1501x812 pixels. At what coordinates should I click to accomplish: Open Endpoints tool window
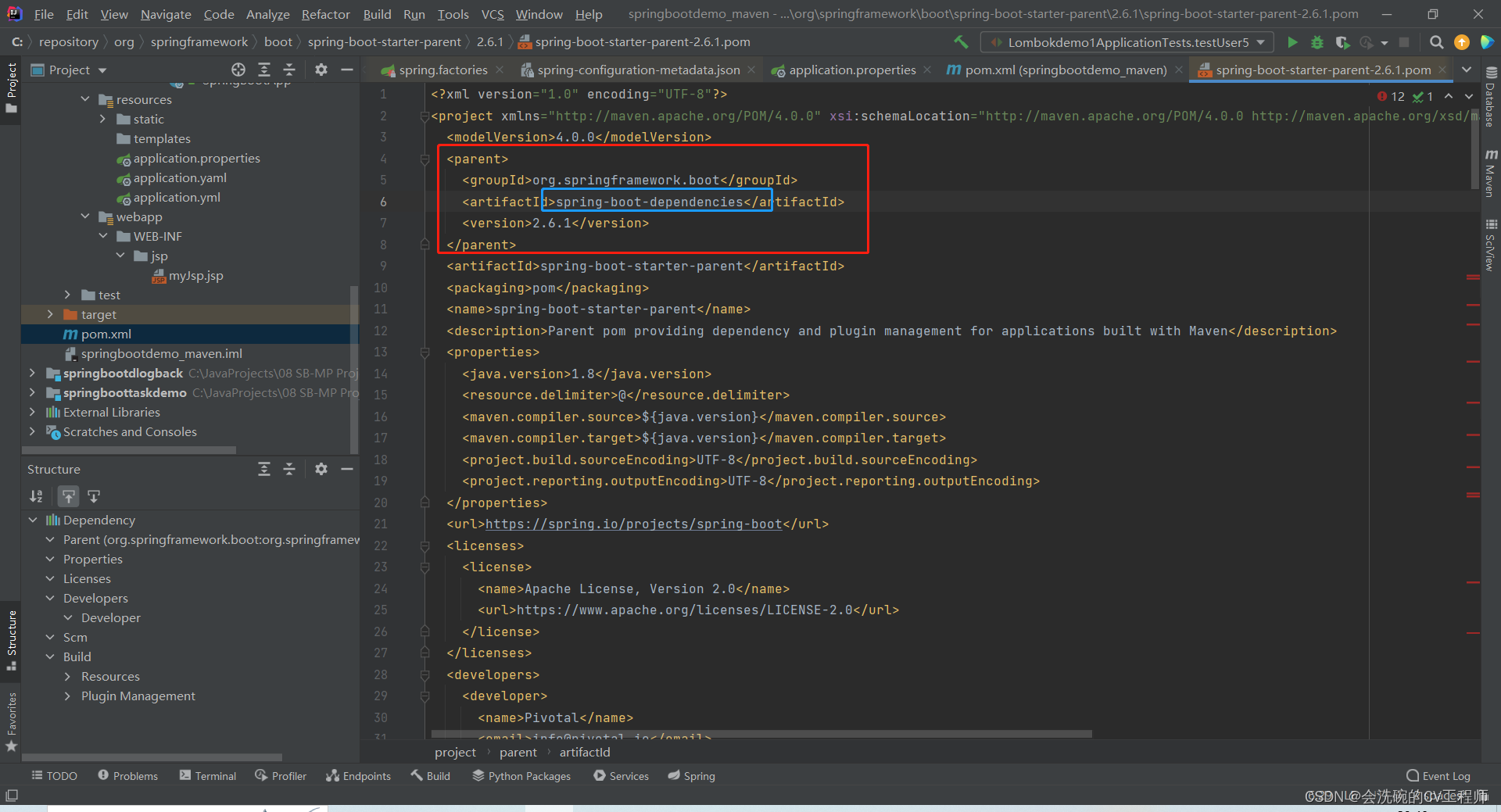pyautogui.click(x=358, y=776)
